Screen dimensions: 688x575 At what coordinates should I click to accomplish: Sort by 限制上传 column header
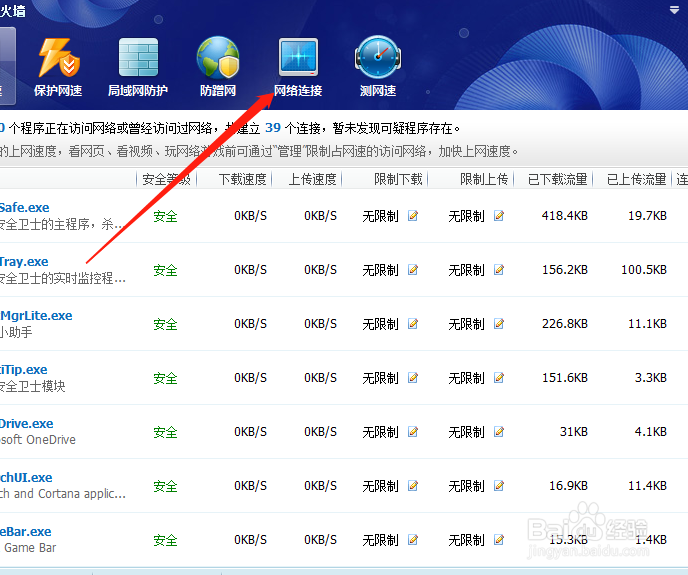pos(484,179)
